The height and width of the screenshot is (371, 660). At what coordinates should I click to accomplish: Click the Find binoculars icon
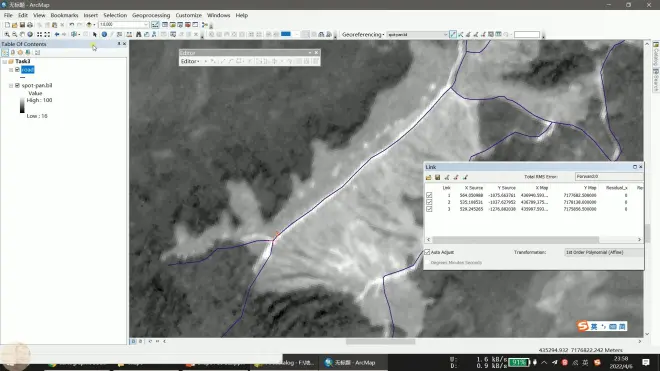pos(138,35)
